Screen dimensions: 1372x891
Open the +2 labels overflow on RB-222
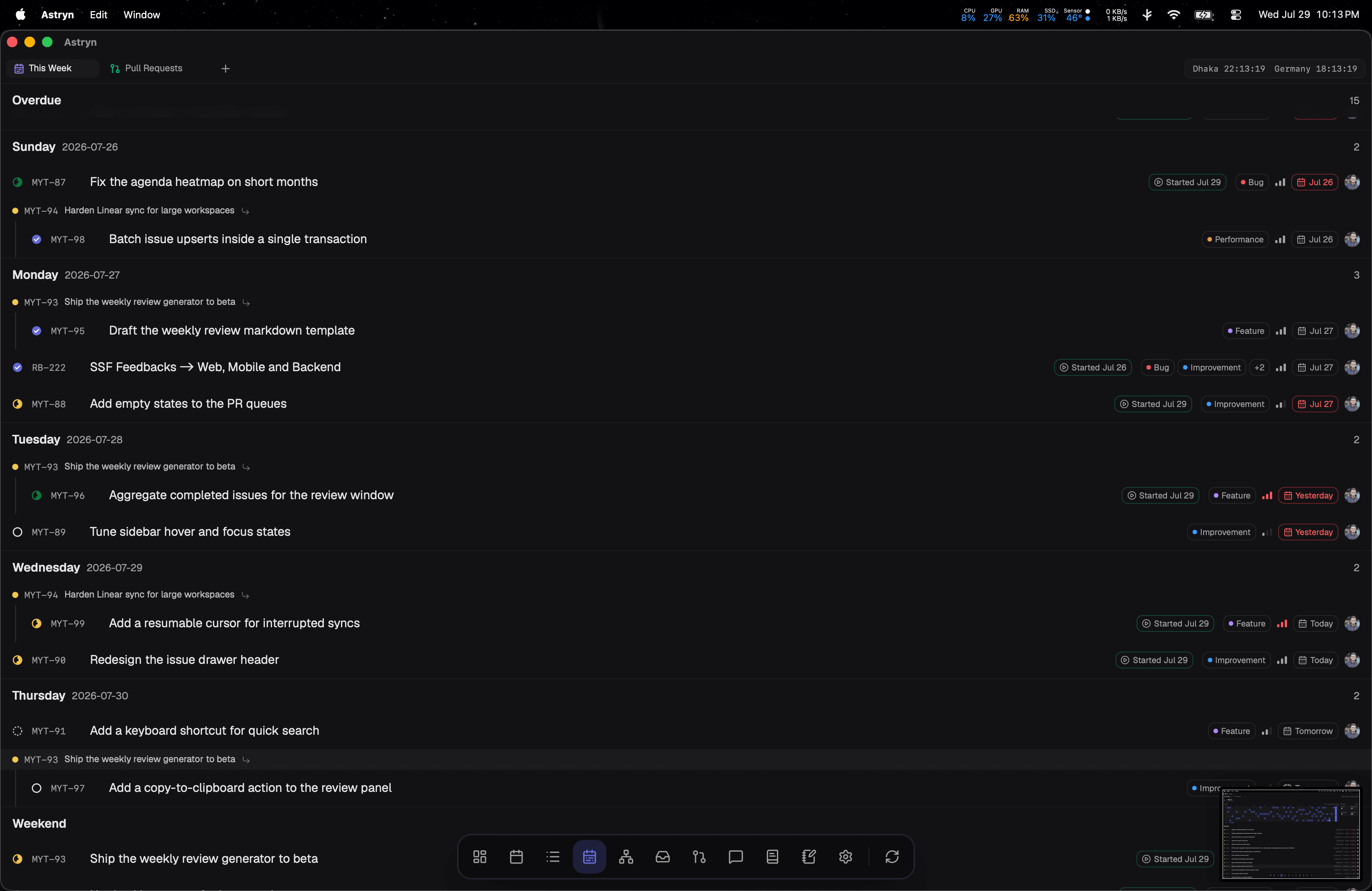pyautogui.click(x=1260, y=368)
